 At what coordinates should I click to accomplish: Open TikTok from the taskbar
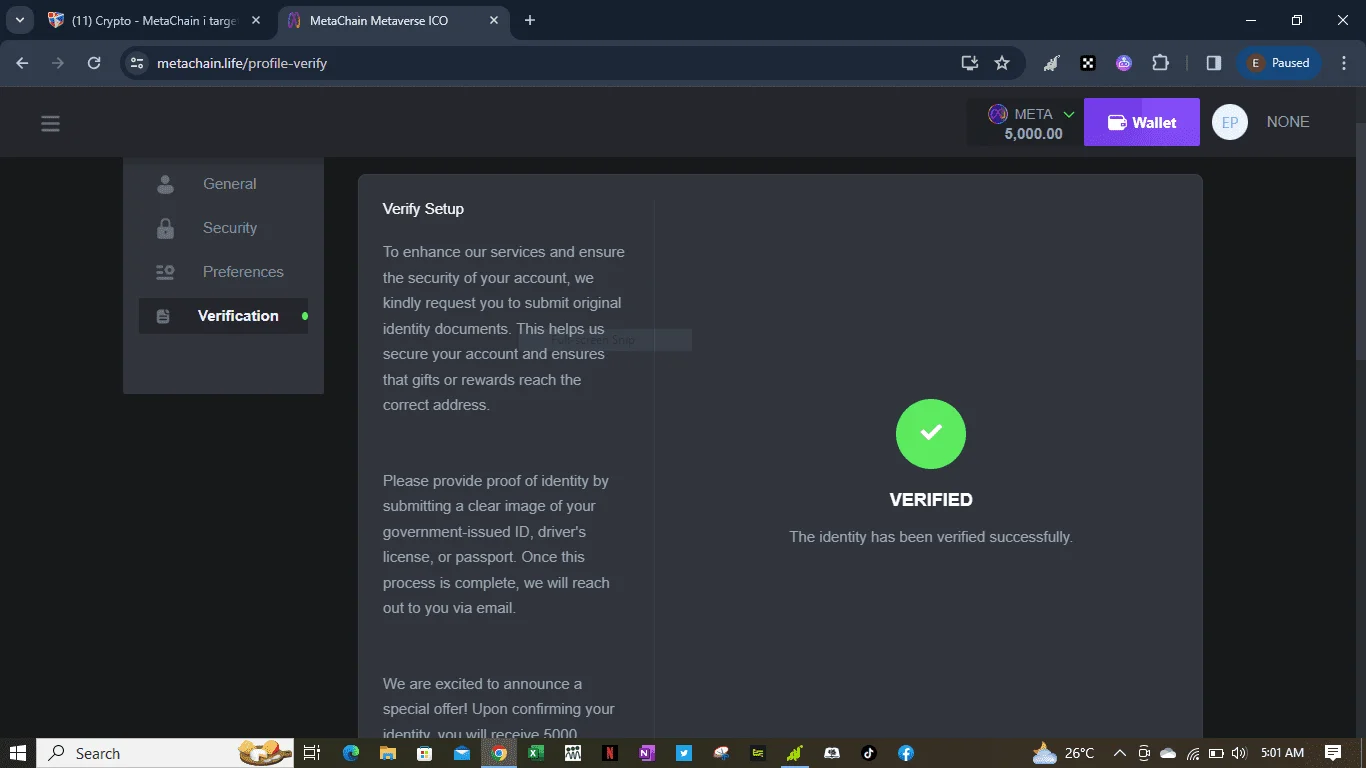point(868,753)
